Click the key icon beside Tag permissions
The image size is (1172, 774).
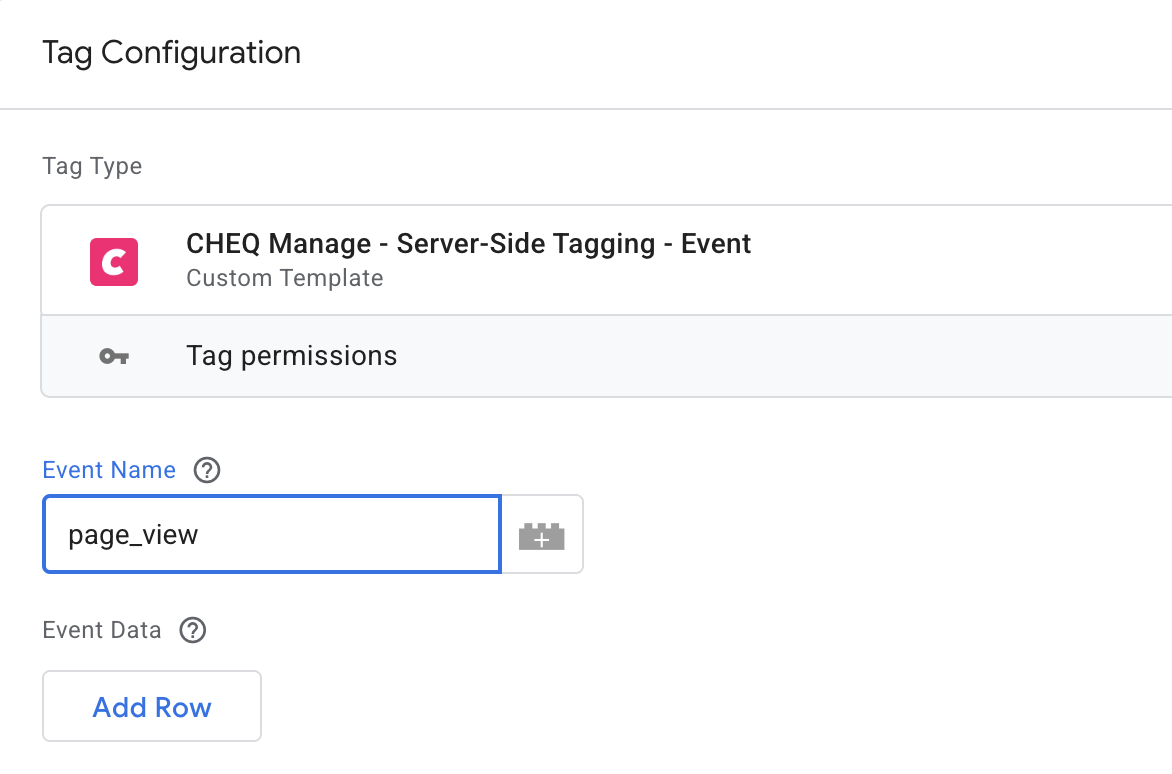click(x=114, y=356)
